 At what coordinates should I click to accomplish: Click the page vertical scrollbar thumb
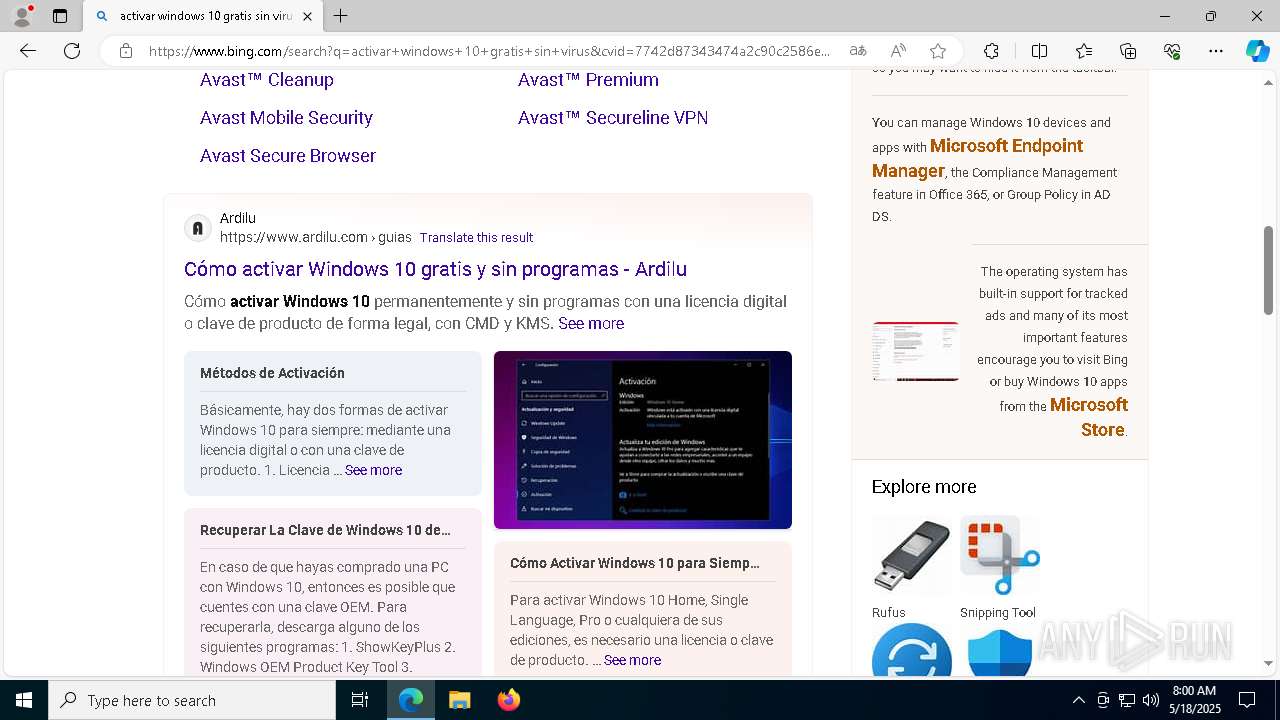click(1268, 270)
